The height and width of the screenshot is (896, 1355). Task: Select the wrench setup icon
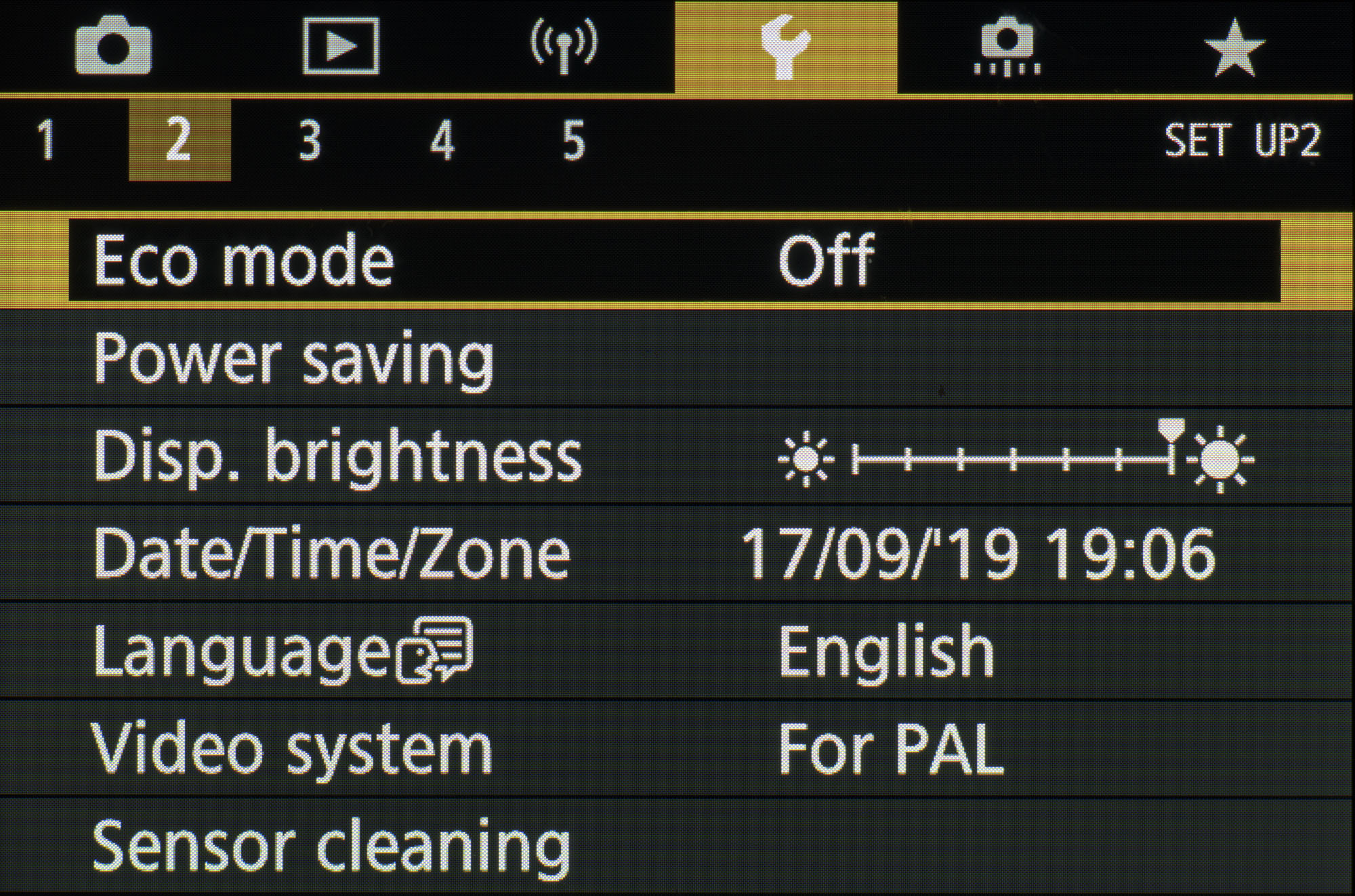pos(785,47)
